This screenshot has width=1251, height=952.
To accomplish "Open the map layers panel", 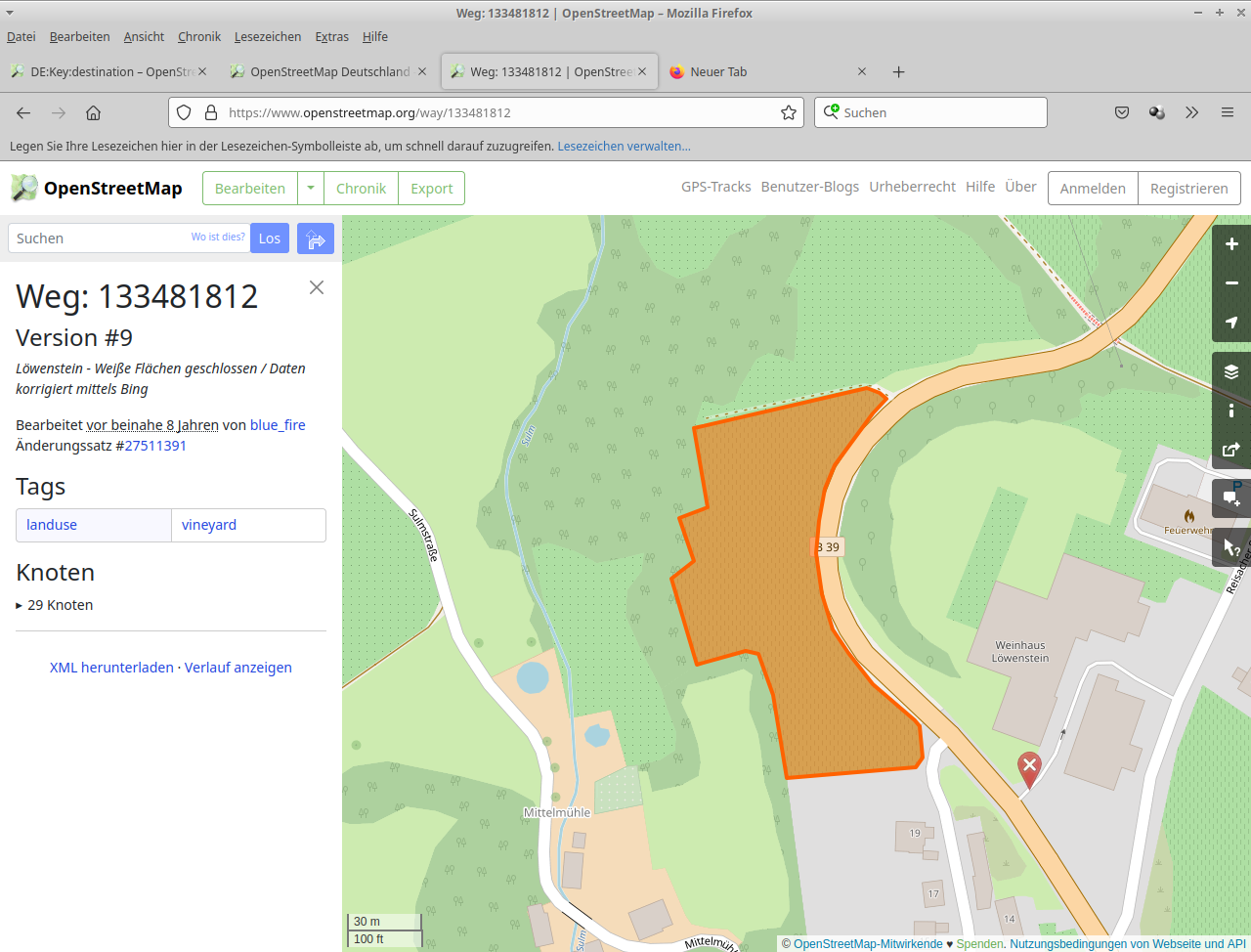I will (1231, 371).
